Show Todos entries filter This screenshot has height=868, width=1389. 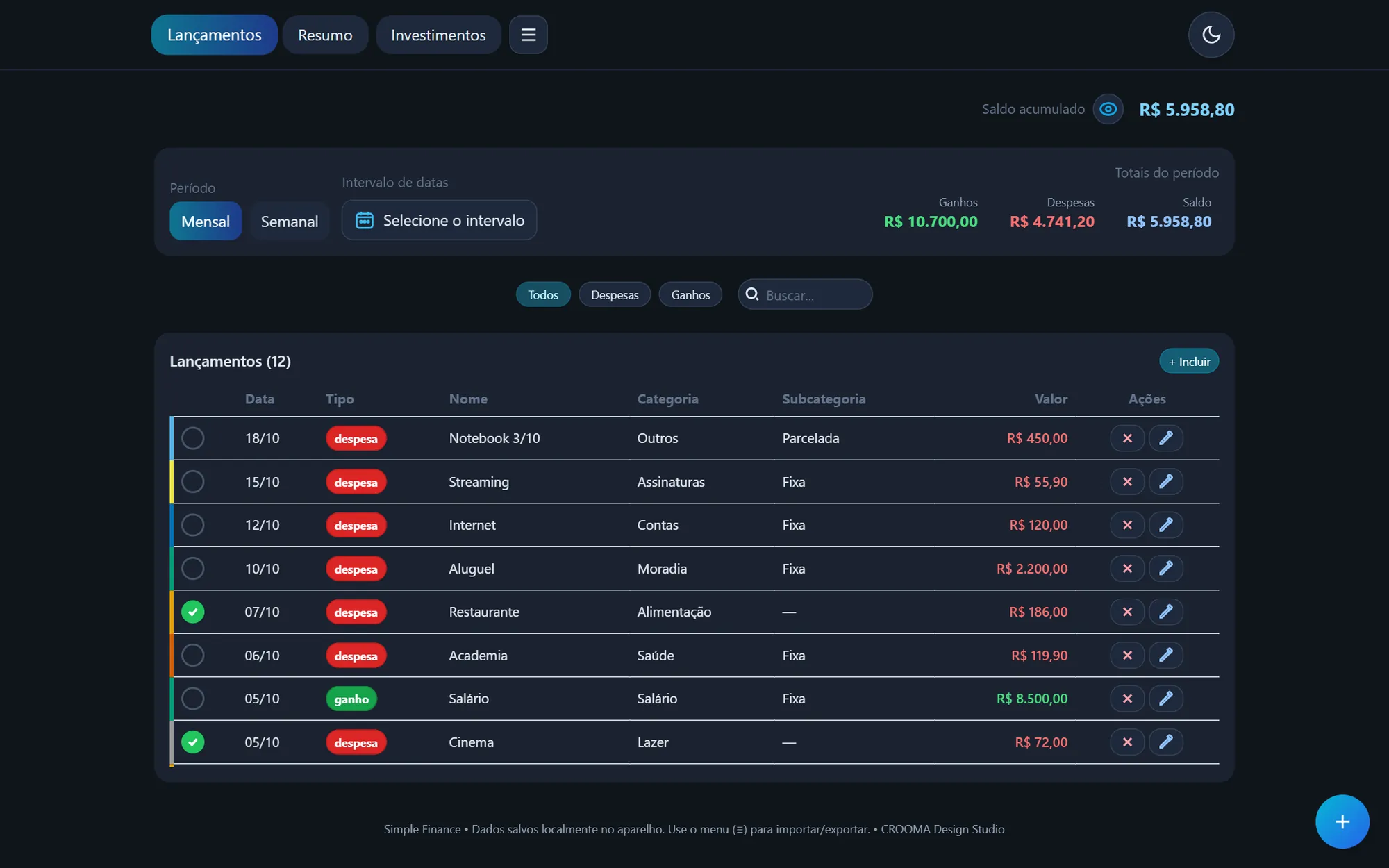point(543,294)
